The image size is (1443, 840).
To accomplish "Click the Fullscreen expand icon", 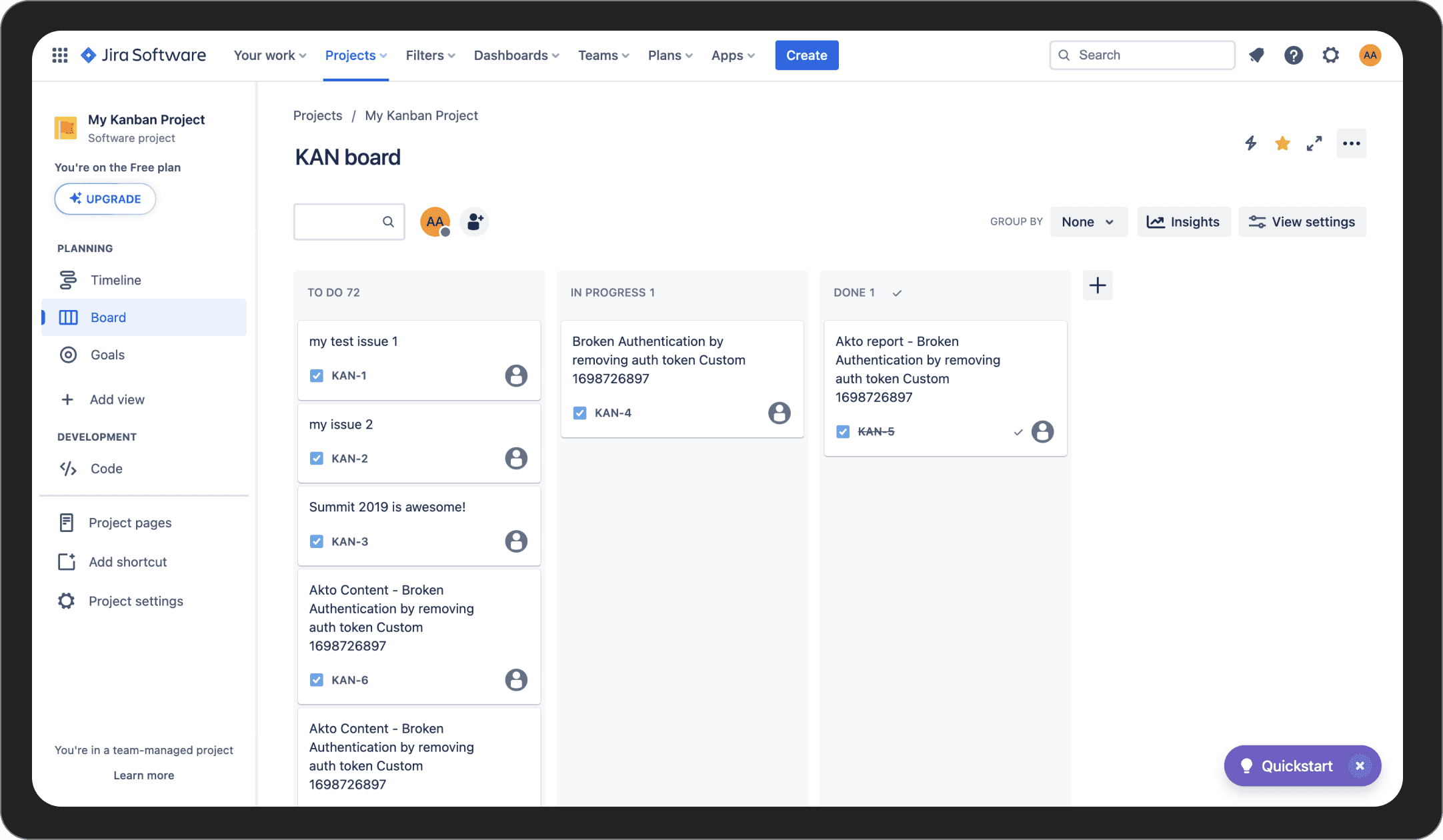I will coord(1314,143).
